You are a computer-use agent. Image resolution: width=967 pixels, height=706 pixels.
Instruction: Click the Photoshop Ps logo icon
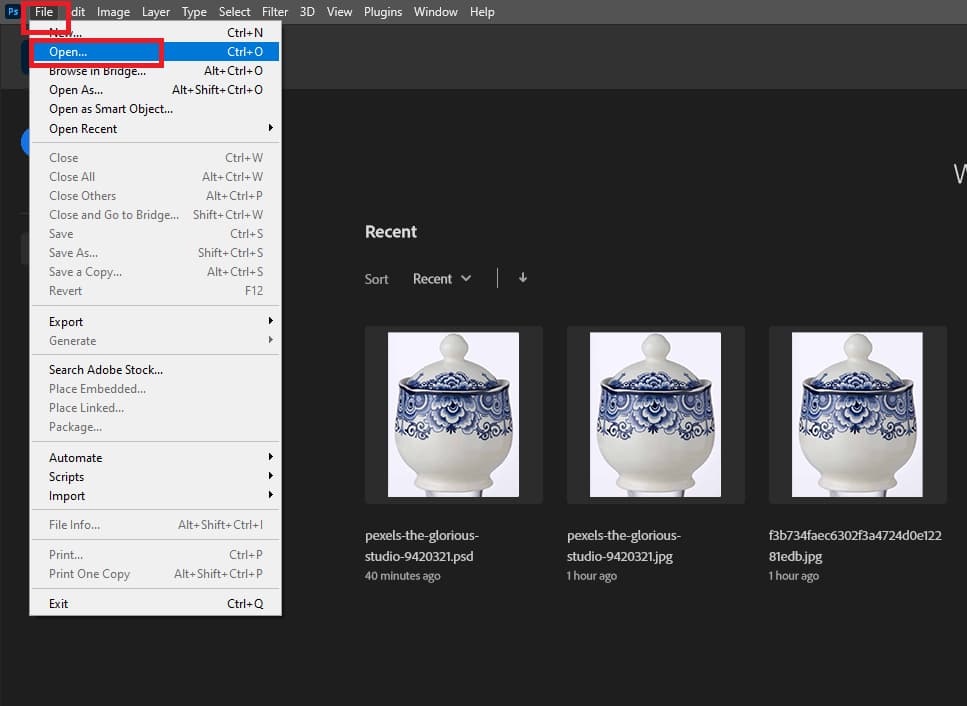[12, 12]
